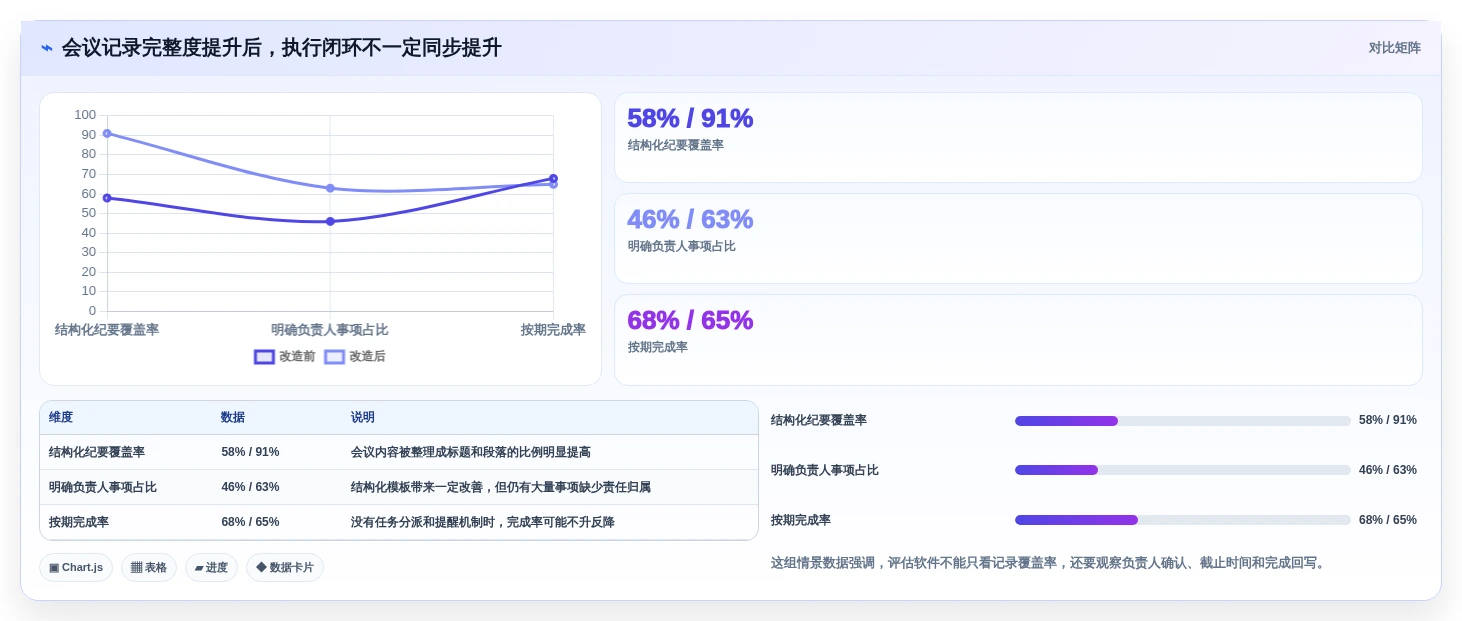Click data card caption 结构化纪要覆盖率
Image resolution: width=1462 pixels, height=621 pixels.
(x=676, y=145)
